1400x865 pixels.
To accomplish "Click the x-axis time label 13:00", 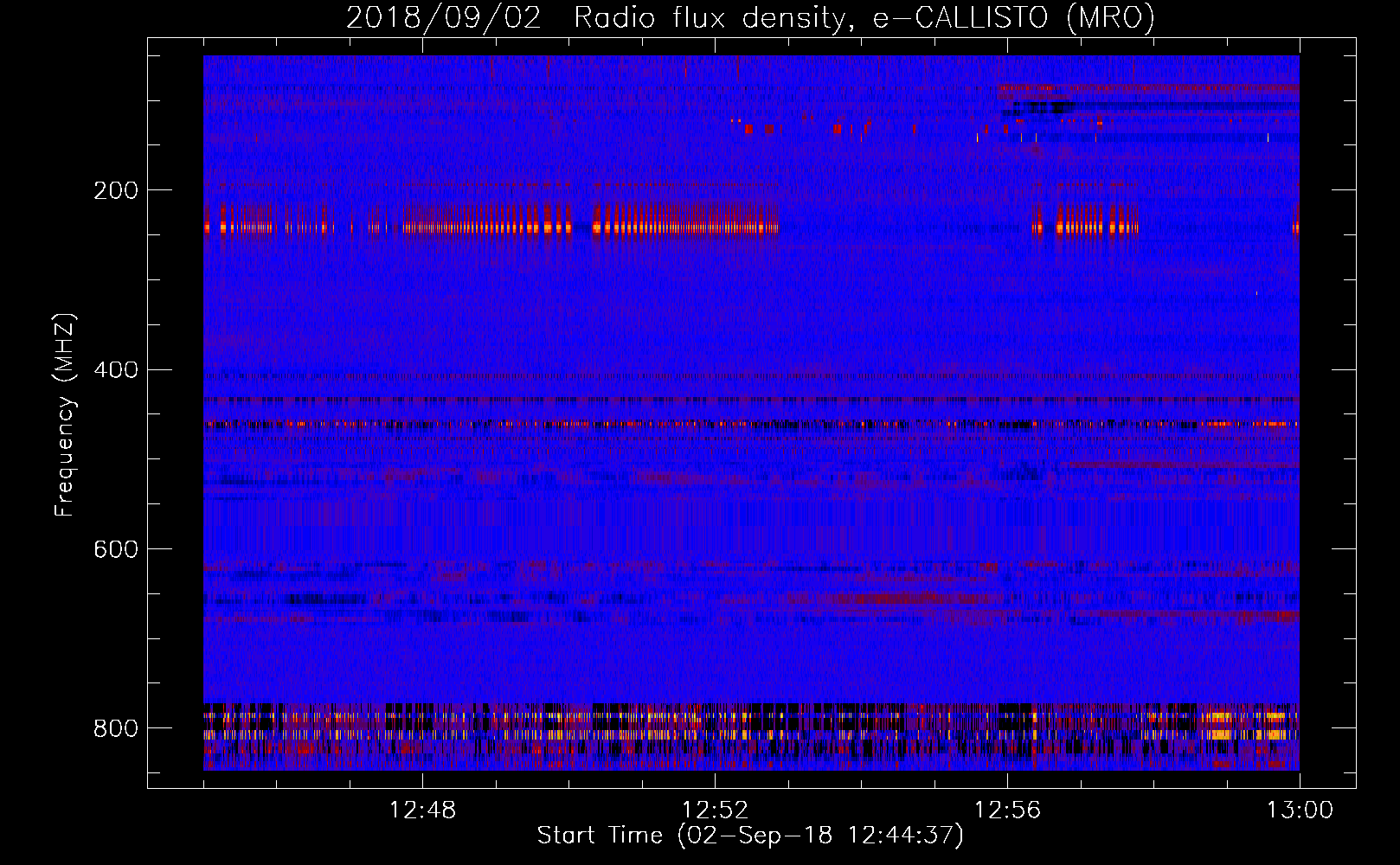I will pyautogui.click(x=1299, y=811).
